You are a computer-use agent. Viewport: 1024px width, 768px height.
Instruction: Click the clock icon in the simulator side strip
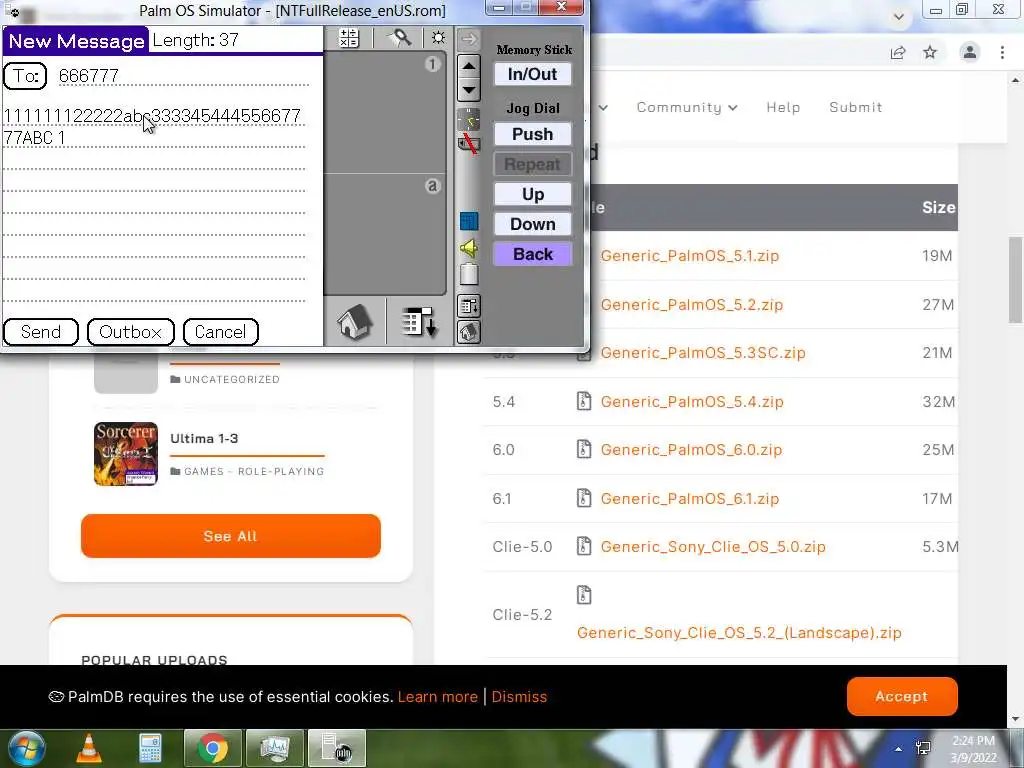(x=469, y=120)
